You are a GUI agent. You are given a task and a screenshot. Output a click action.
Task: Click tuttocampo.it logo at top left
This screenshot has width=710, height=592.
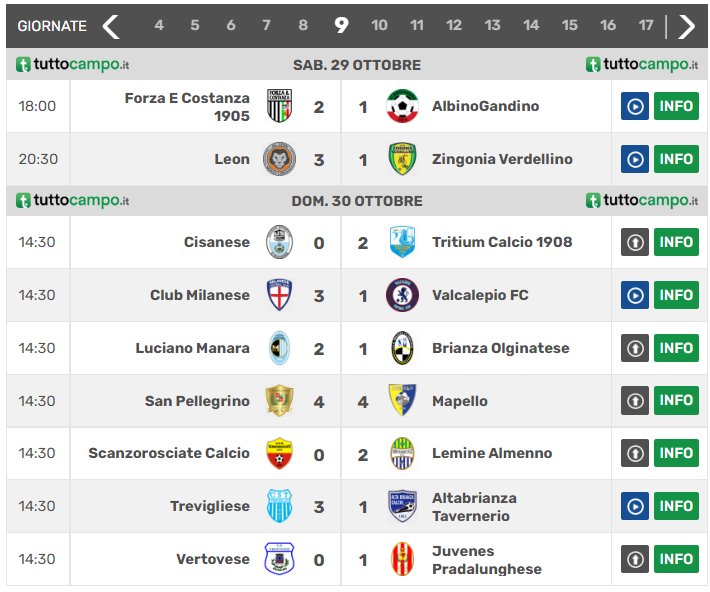click(x=72, y=65)
